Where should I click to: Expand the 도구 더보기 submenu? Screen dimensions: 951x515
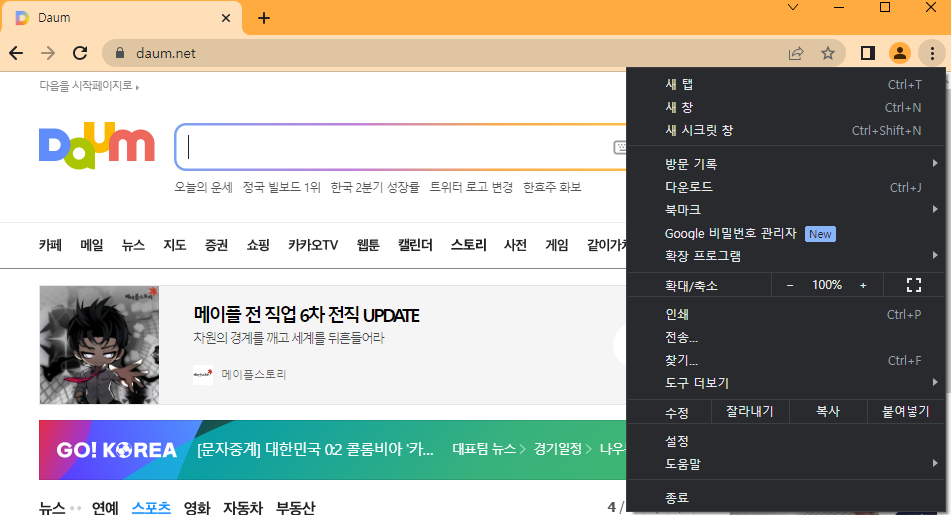click(786, 383)
